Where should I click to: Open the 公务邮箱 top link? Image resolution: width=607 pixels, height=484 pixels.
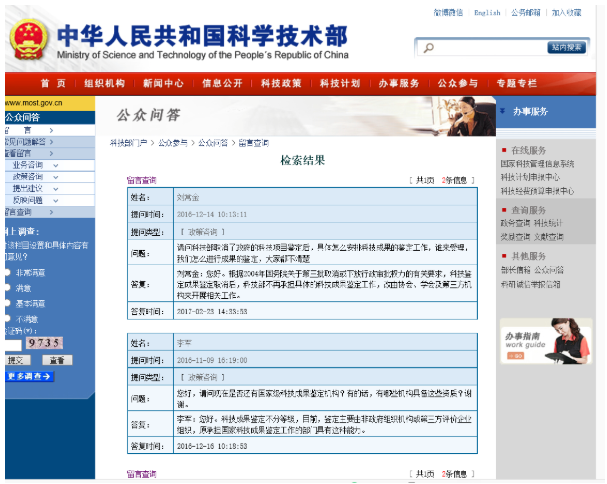526,13
